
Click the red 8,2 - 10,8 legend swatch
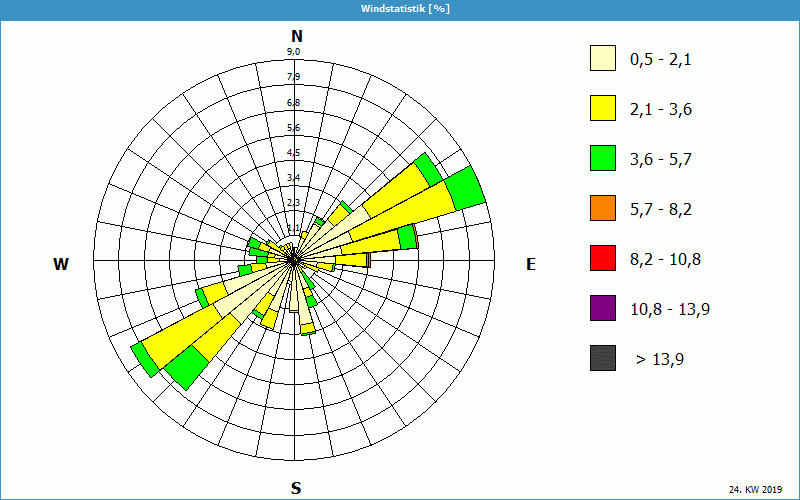(x=602, y=259)
